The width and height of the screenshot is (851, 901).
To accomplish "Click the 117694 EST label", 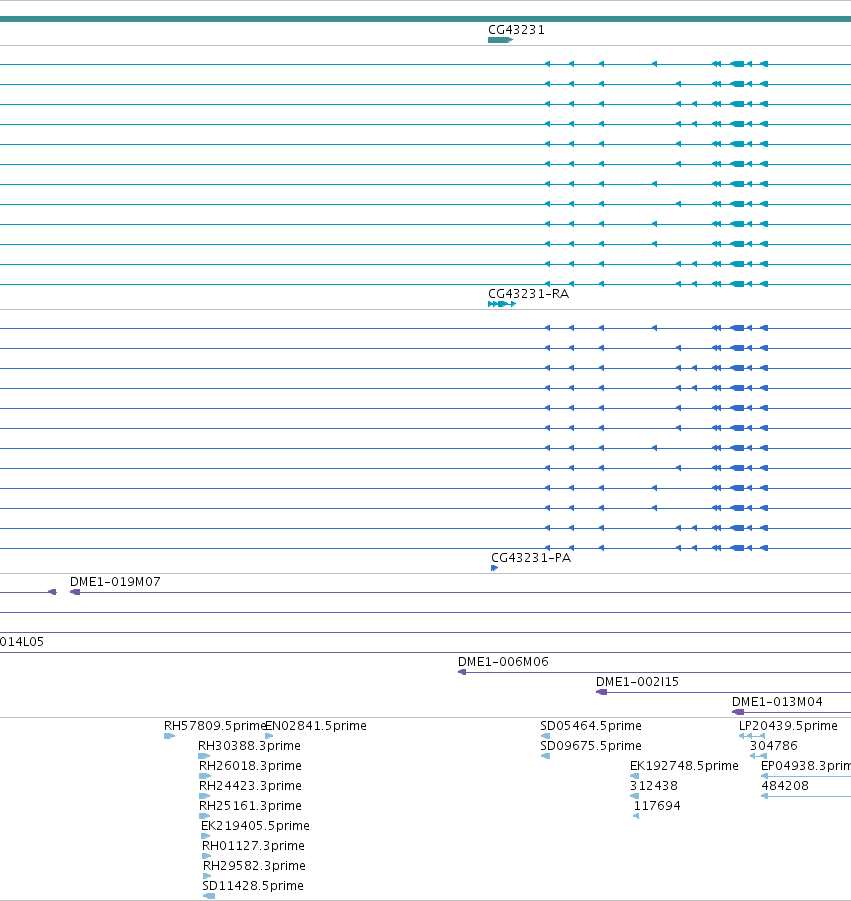I will pos(657,806).
